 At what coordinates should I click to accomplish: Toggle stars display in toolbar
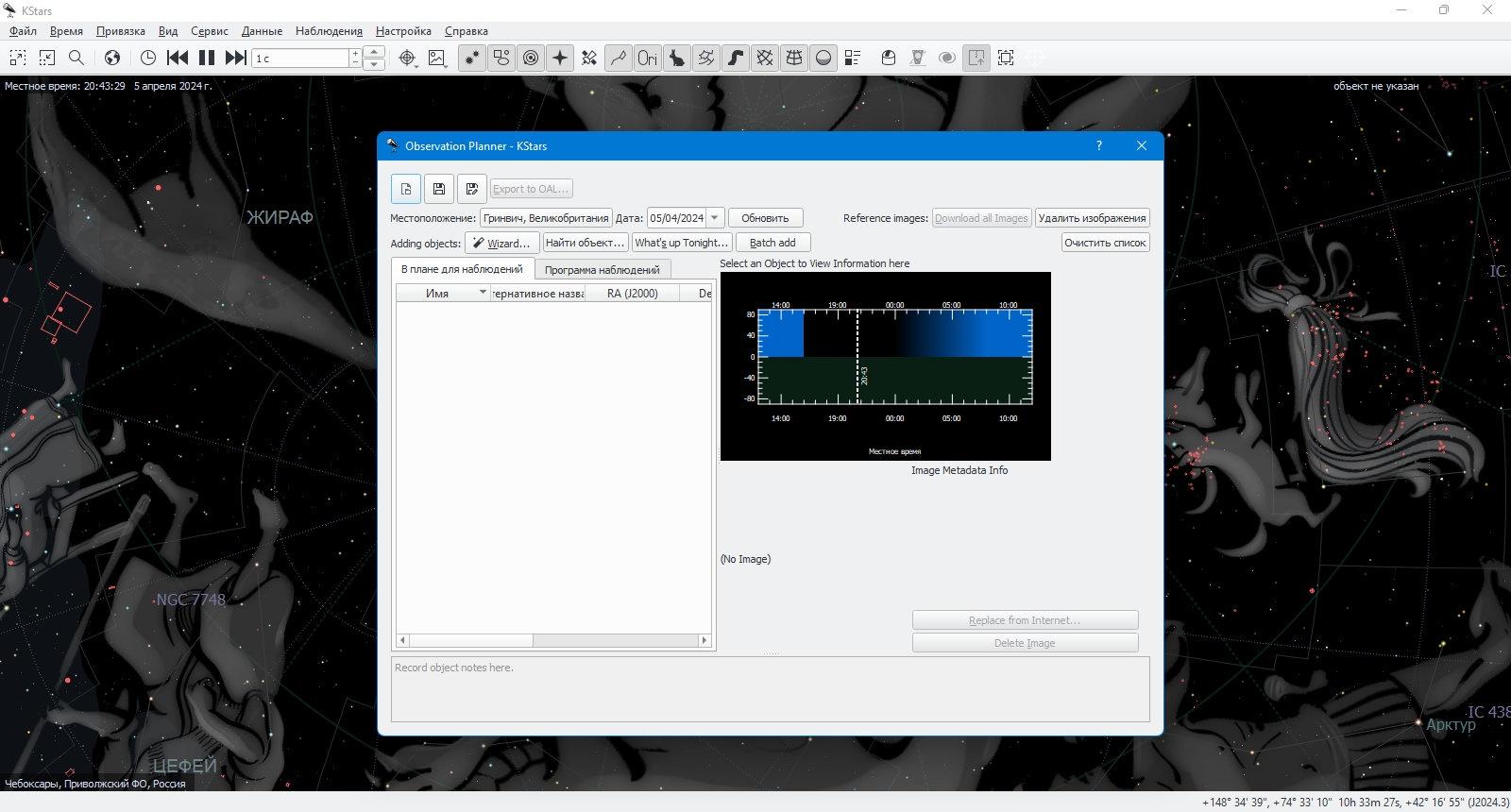[x=470, y=58]
